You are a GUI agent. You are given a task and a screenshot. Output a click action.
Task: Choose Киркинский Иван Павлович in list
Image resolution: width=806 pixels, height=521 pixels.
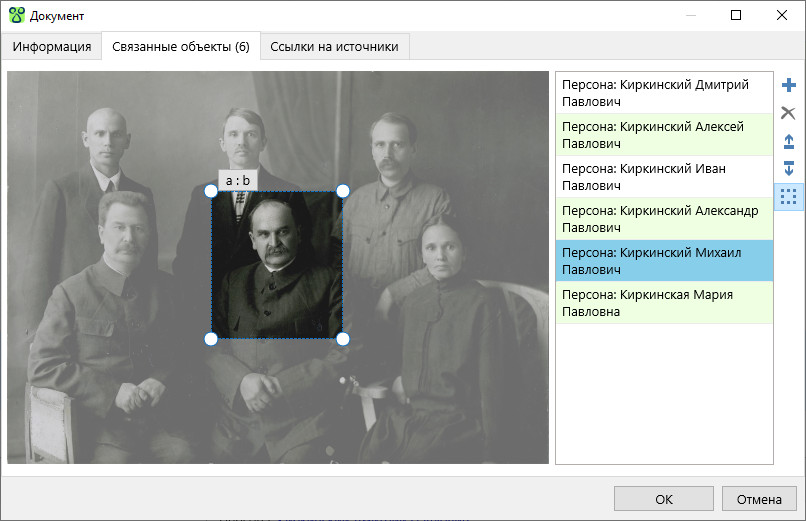(x=664, y=177)
